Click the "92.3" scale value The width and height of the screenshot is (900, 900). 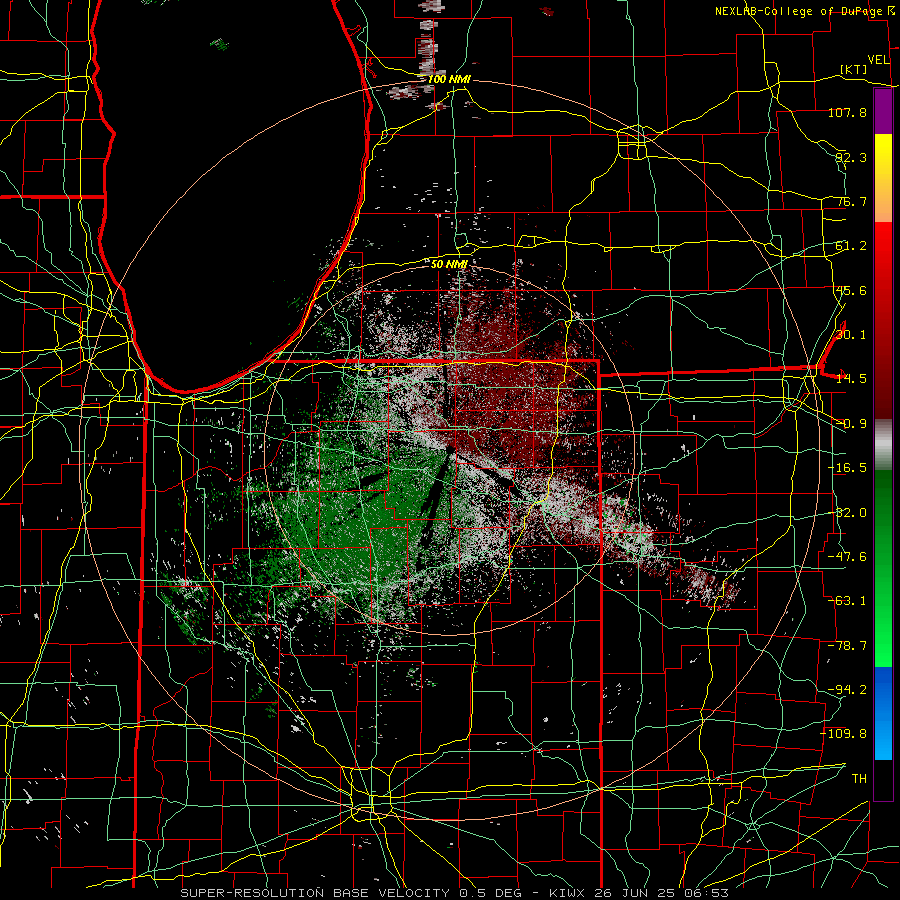[x=851, y=157]
